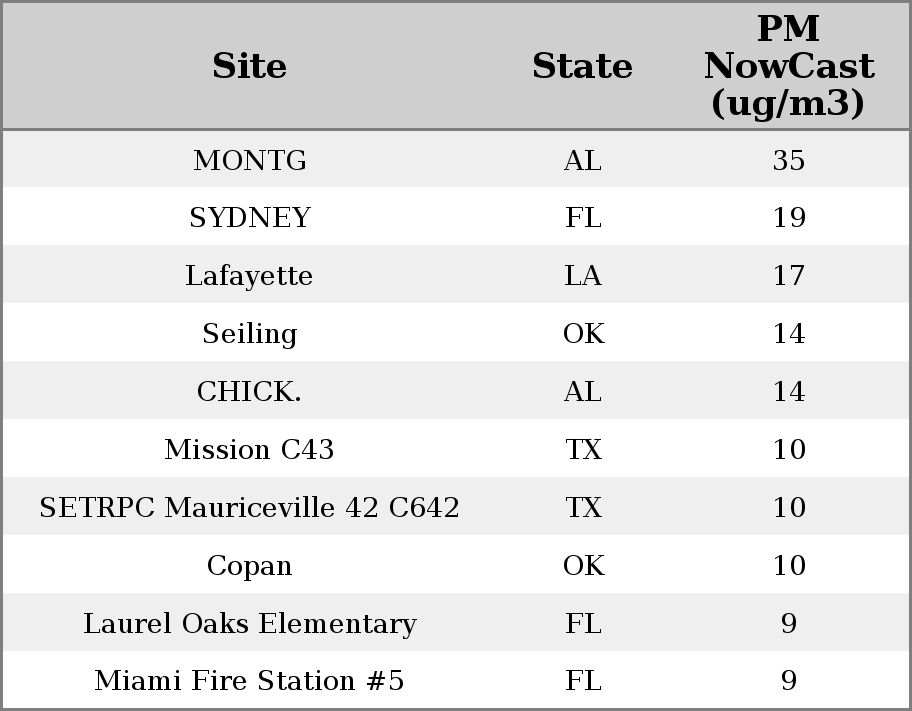
Task: Click the Seiling site name
Action: point(249,334)
